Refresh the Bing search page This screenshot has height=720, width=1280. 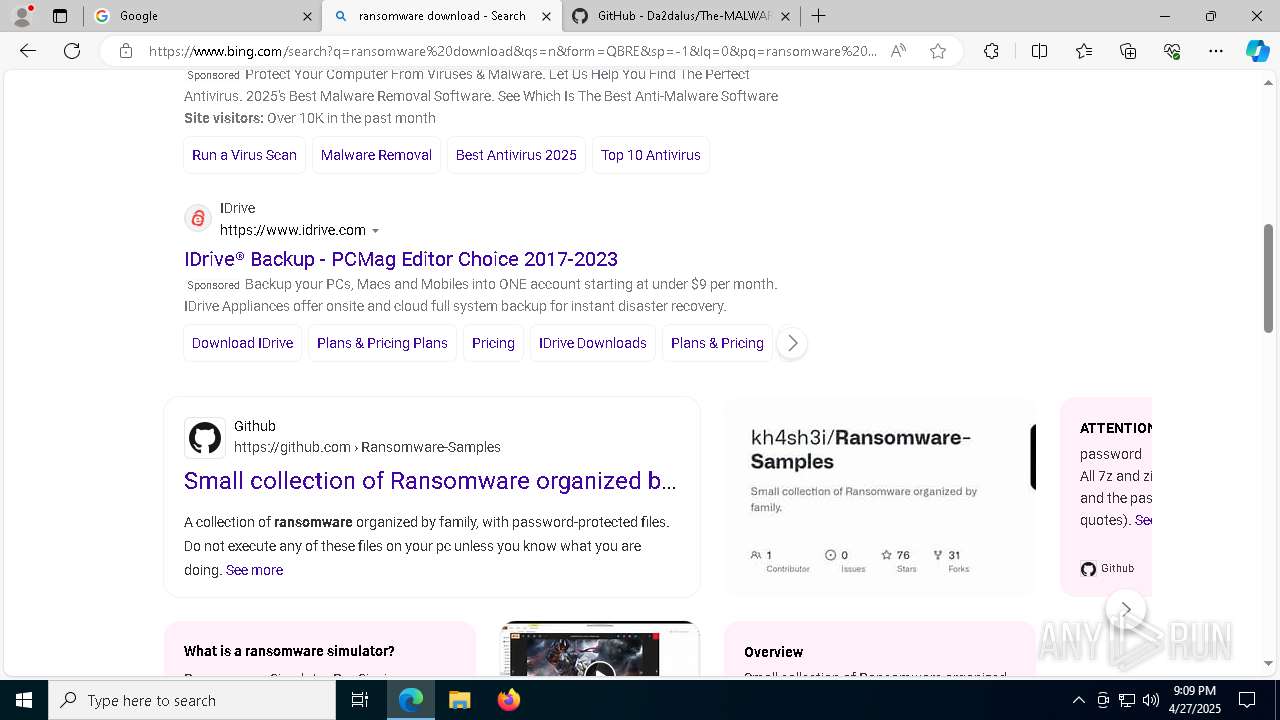click(x=72, y=51)
